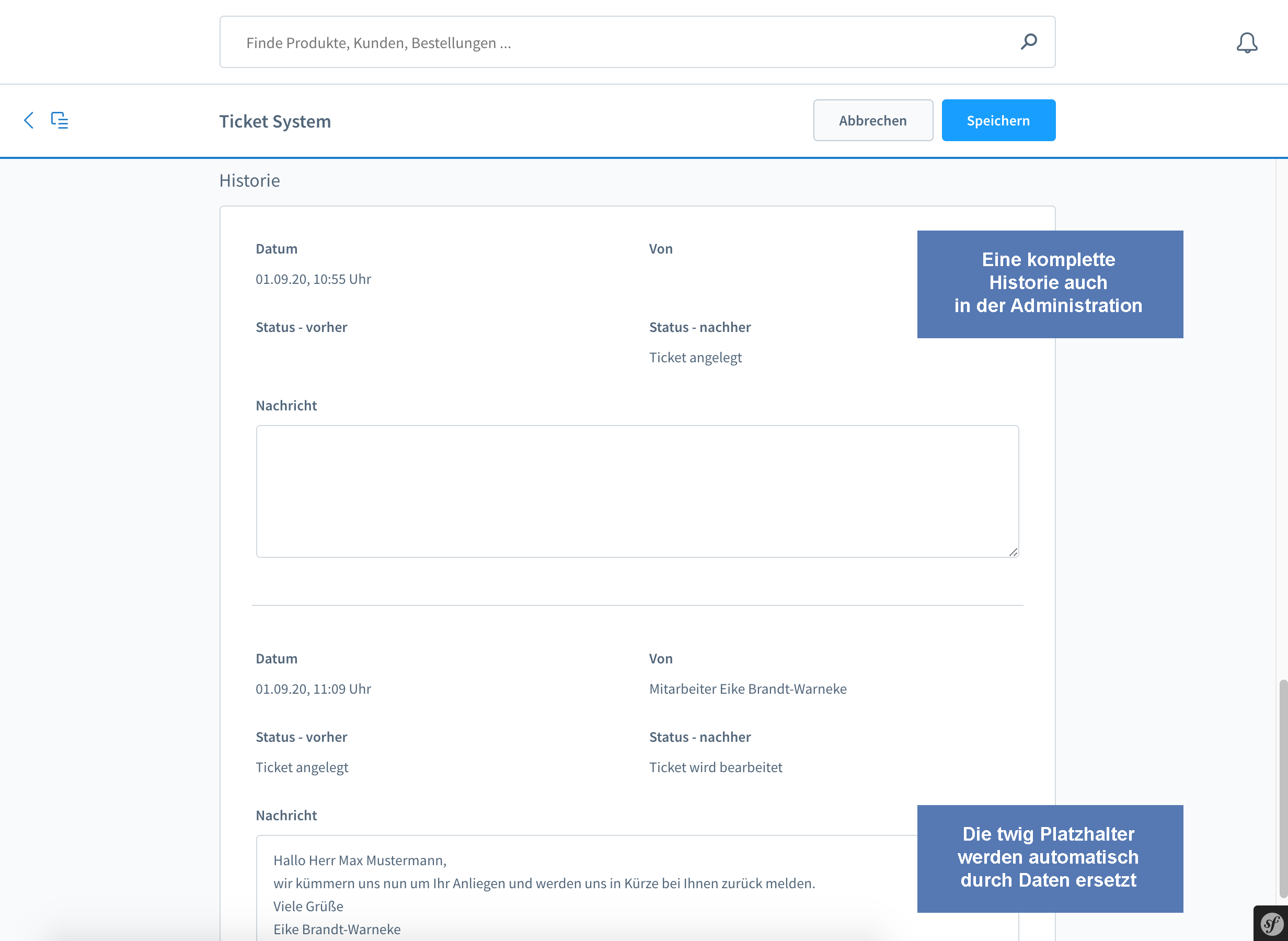Click Mitarbeiter Eike Brandt-Warneke value

(x=747, y=688)
